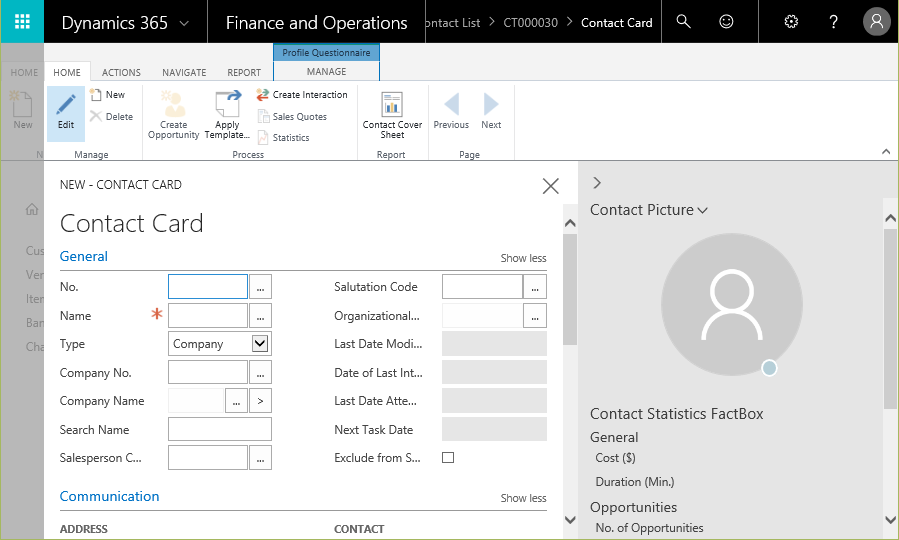Open the app launcher waffle grid
Image resolution: width=899 pixels, height=540 pixels.
[x=22, y=22]
